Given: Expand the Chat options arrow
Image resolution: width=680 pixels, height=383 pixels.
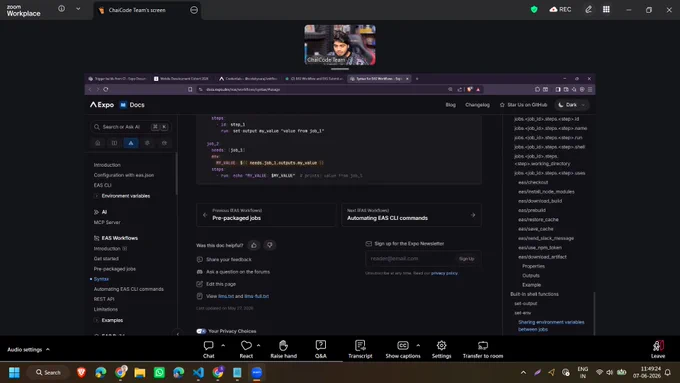Looking at the screenshot, I should click(x=223, y=345).
